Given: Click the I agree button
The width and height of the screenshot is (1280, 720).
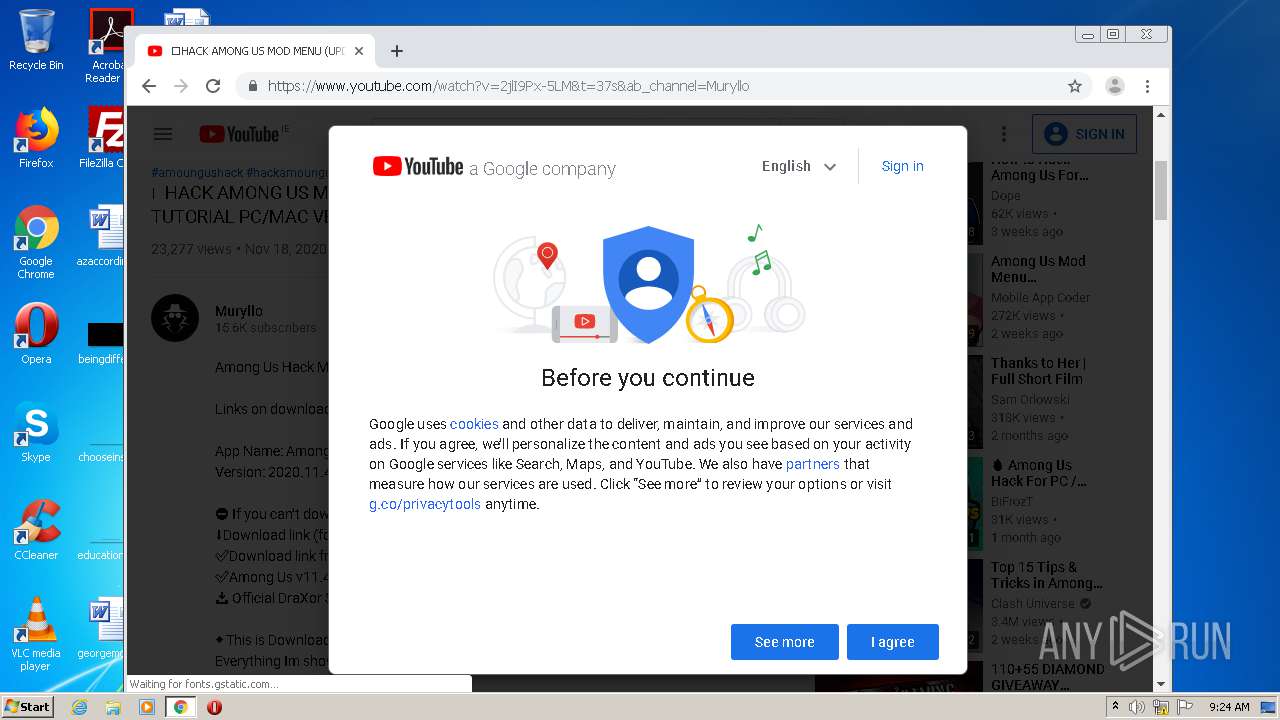Looking at the screenshot, I should tap(892, 642).
